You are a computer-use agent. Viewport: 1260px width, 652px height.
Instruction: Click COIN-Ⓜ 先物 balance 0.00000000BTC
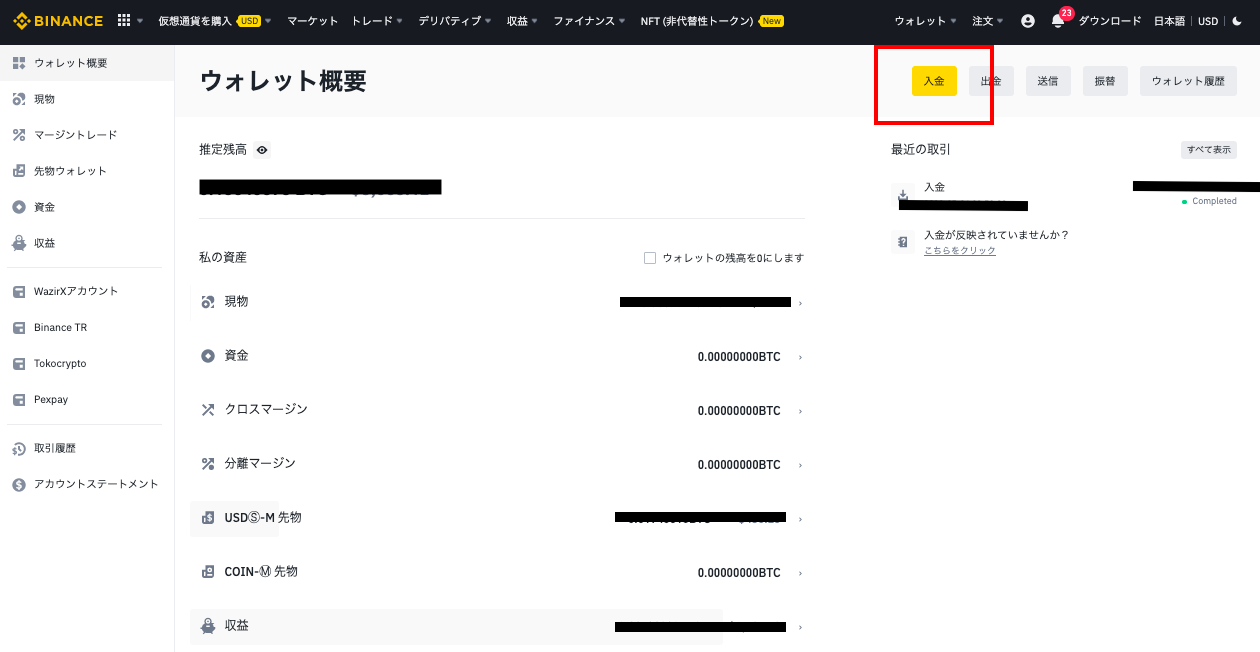tap(739, 573)
